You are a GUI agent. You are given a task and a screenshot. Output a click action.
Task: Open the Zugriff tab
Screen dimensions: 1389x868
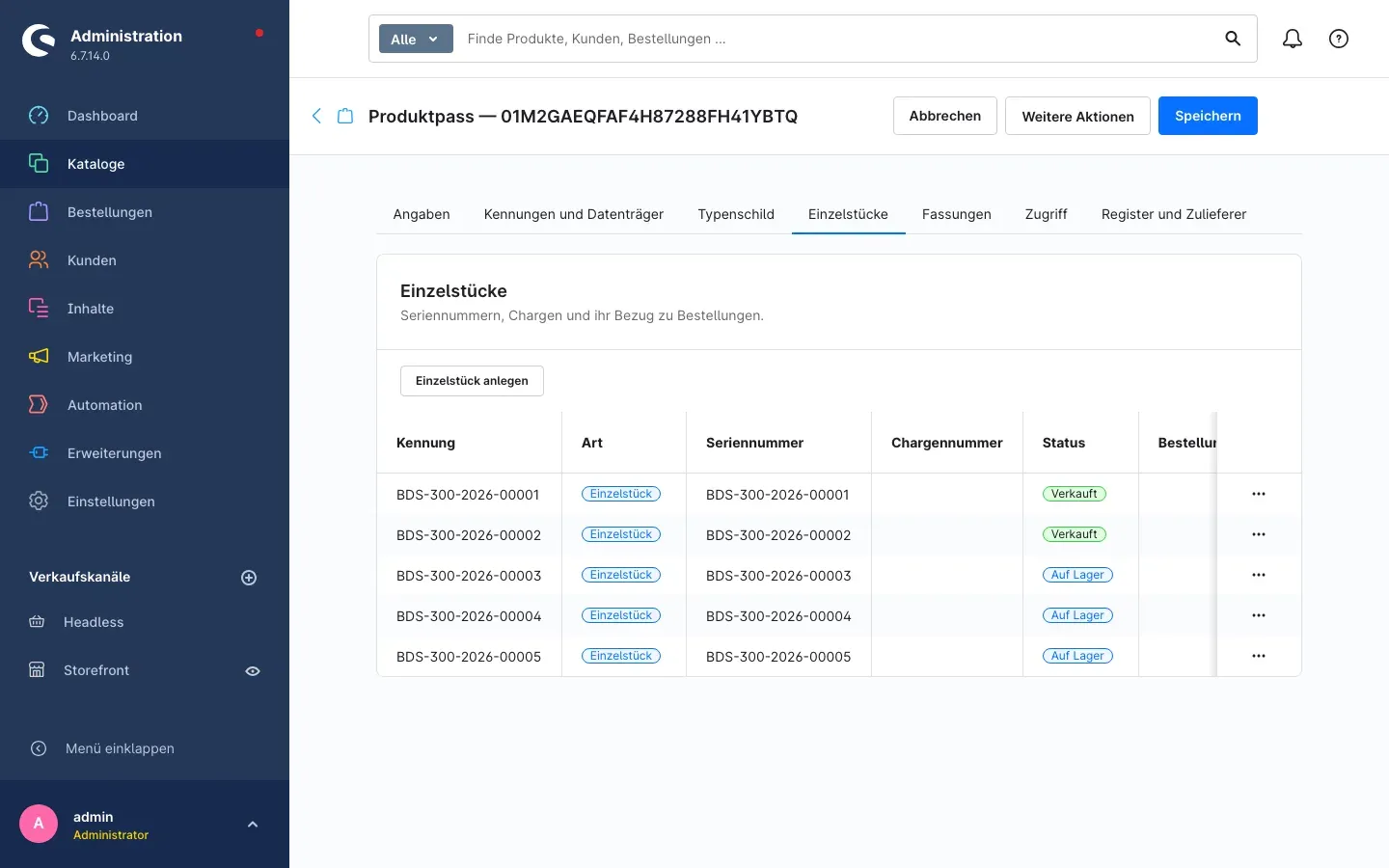coord(1047,214)
